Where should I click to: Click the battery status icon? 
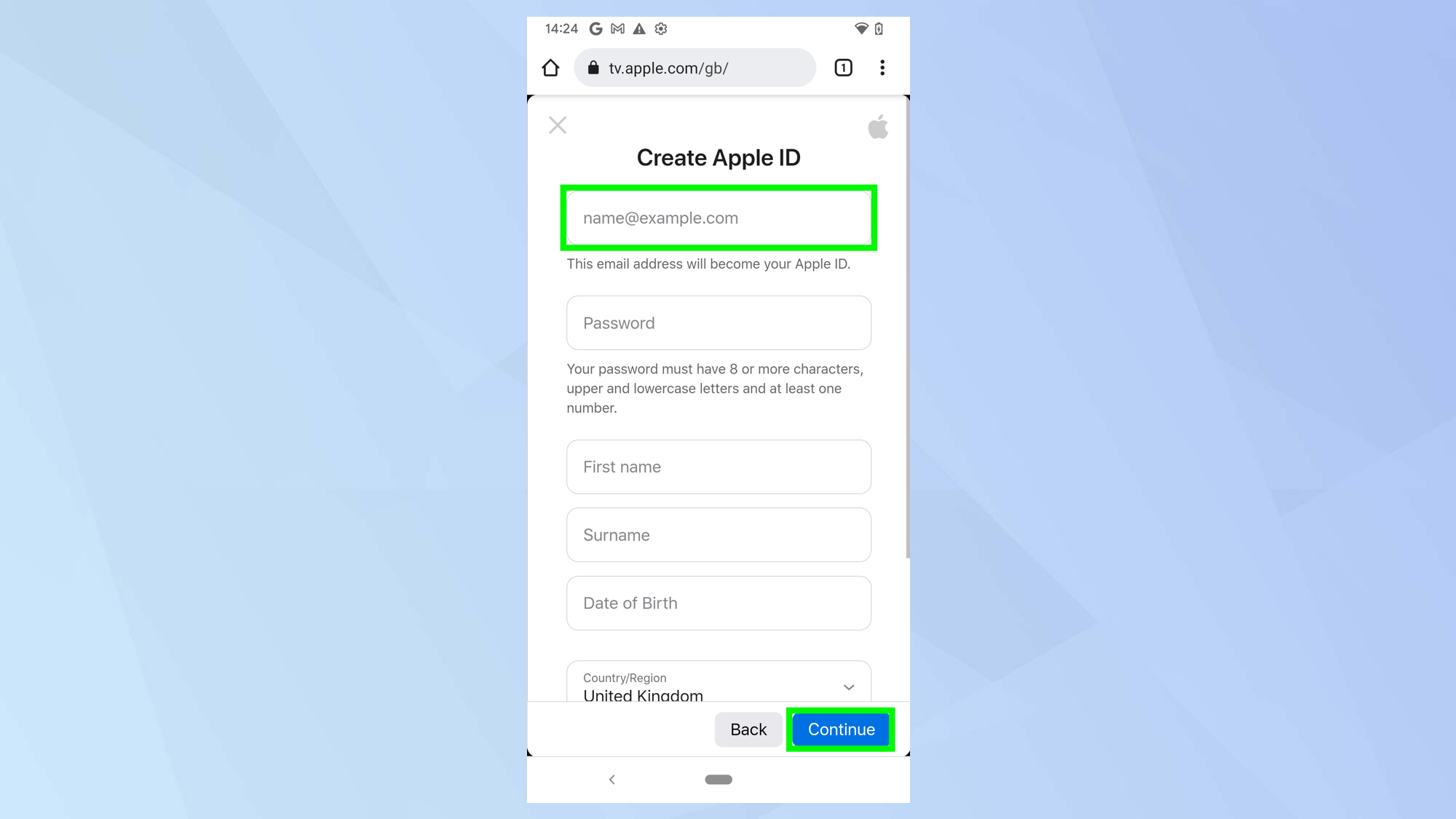(878, 28)
